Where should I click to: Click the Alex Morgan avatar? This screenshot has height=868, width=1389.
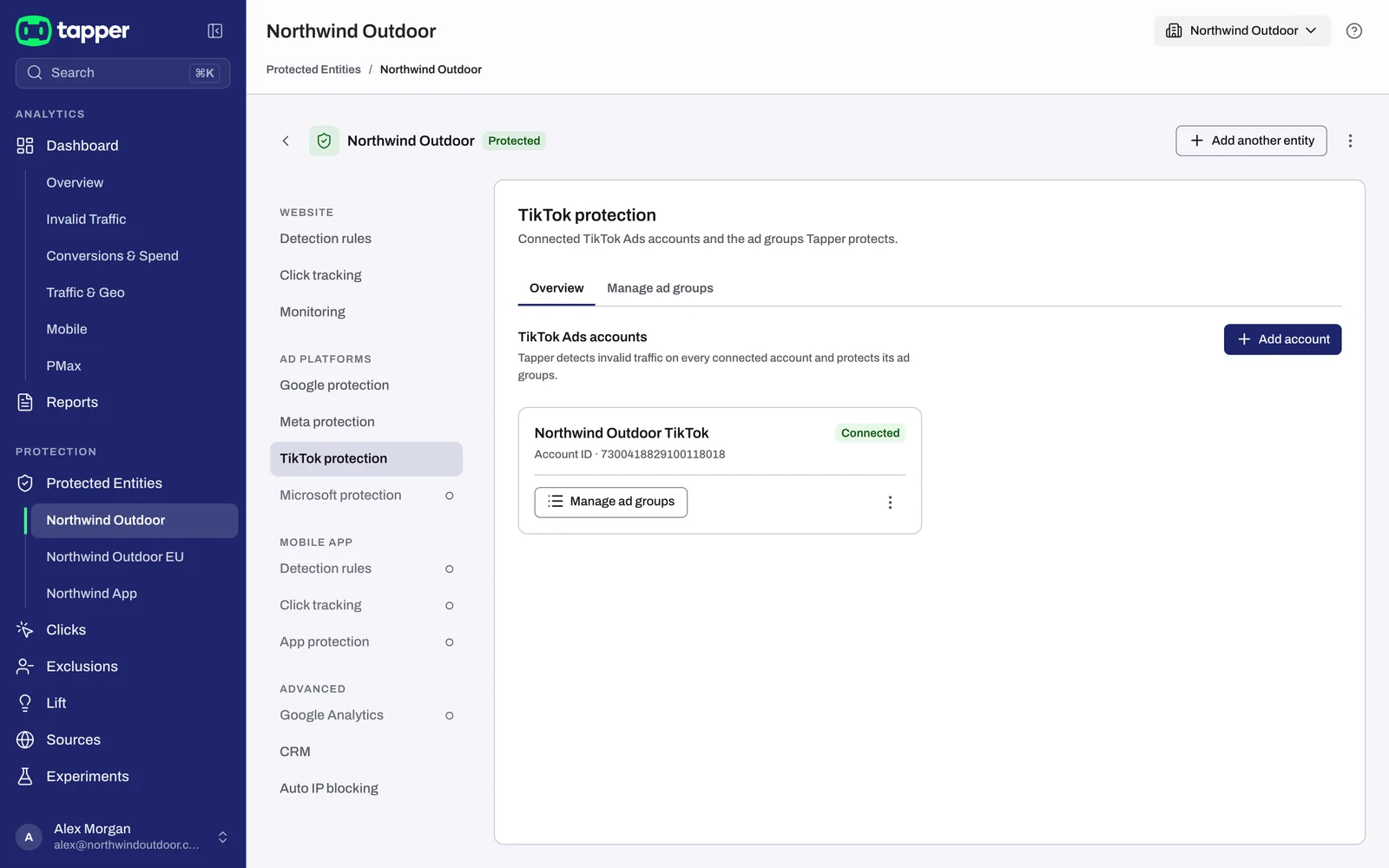(29, 838)
